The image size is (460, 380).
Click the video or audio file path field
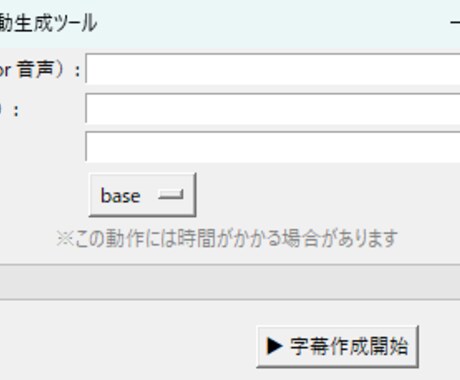(x=273, y=69)
